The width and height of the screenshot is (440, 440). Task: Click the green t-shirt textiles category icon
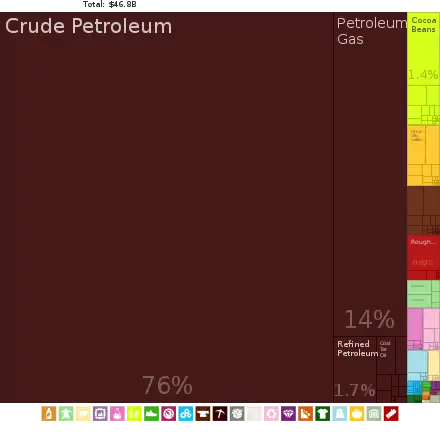[x=323, y=414]
